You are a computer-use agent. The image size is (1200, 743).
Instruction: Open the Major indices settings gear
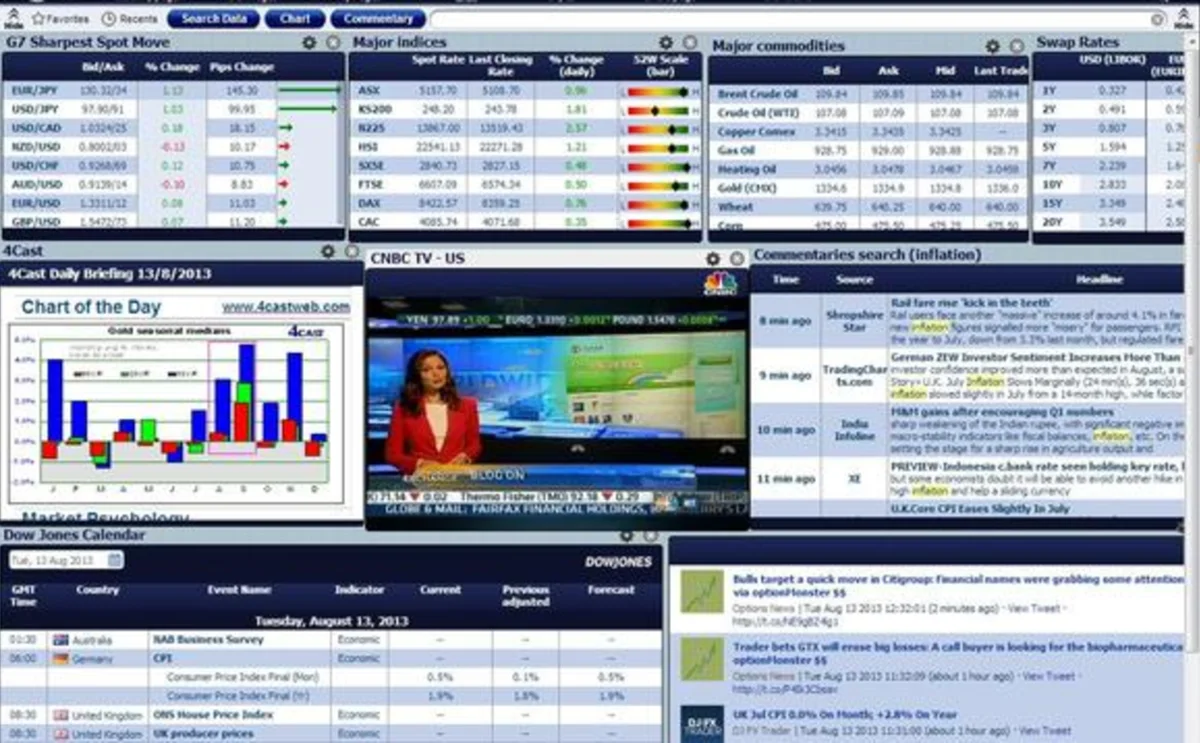click(x=666, y=42)
